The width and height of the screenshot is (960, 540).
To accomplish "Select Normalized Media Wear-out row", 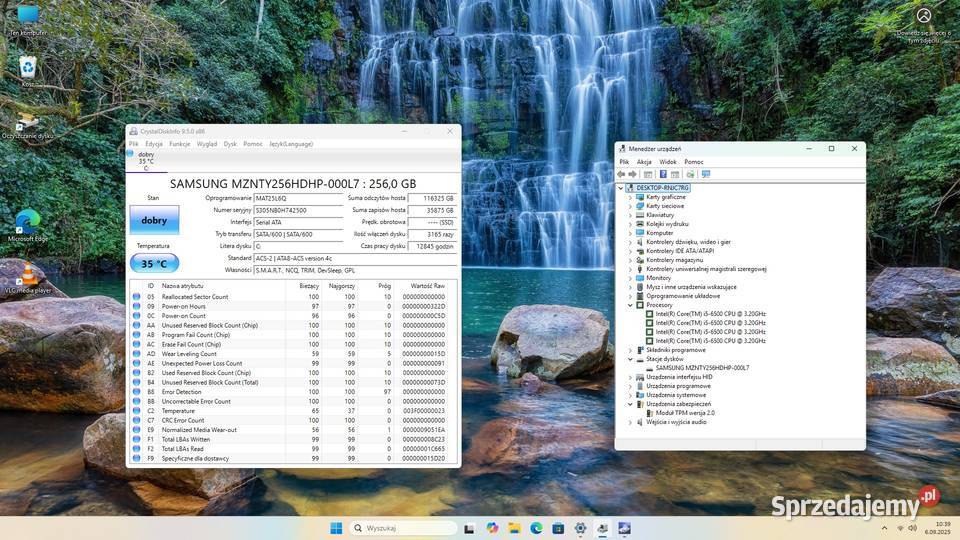I will (293, 430).
